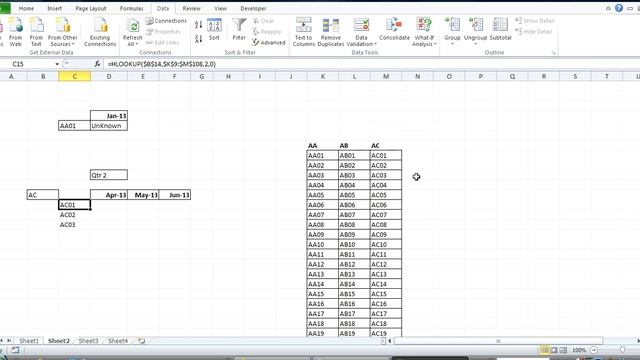Viewport: 640px width, 360px height.
Task: Click Consolidate tool
Action: tap(394, 29)
